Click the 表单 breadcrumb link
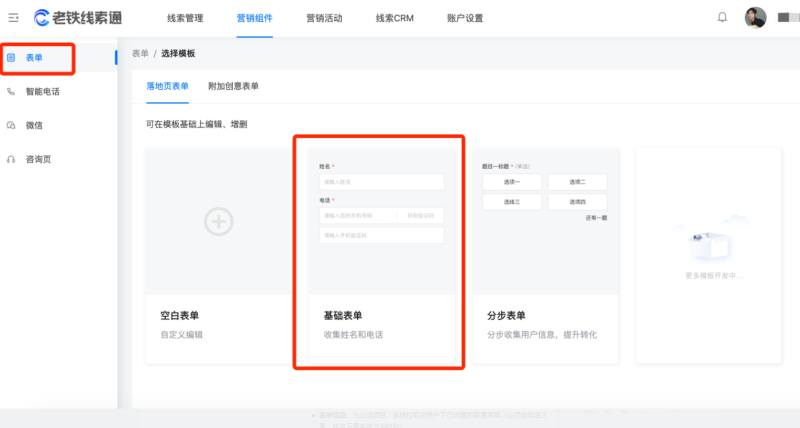This screenshot has width=800, height=428. point(140,54)
